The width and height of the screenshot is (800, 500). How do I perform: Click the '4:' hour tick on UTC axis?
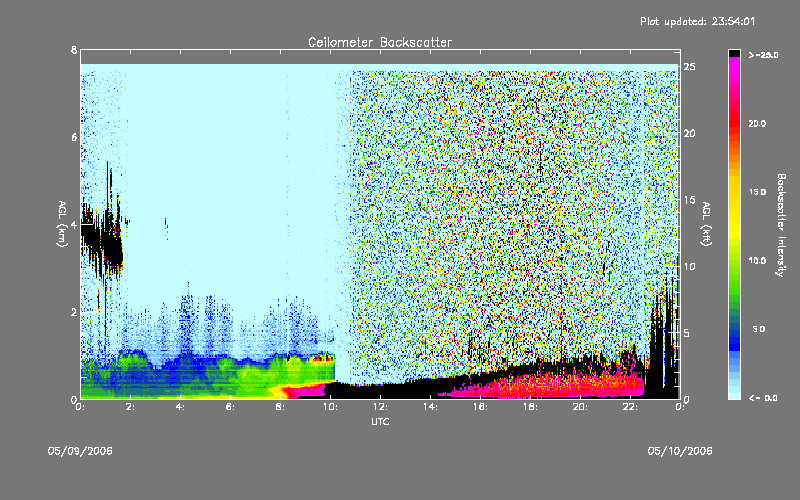180,407
